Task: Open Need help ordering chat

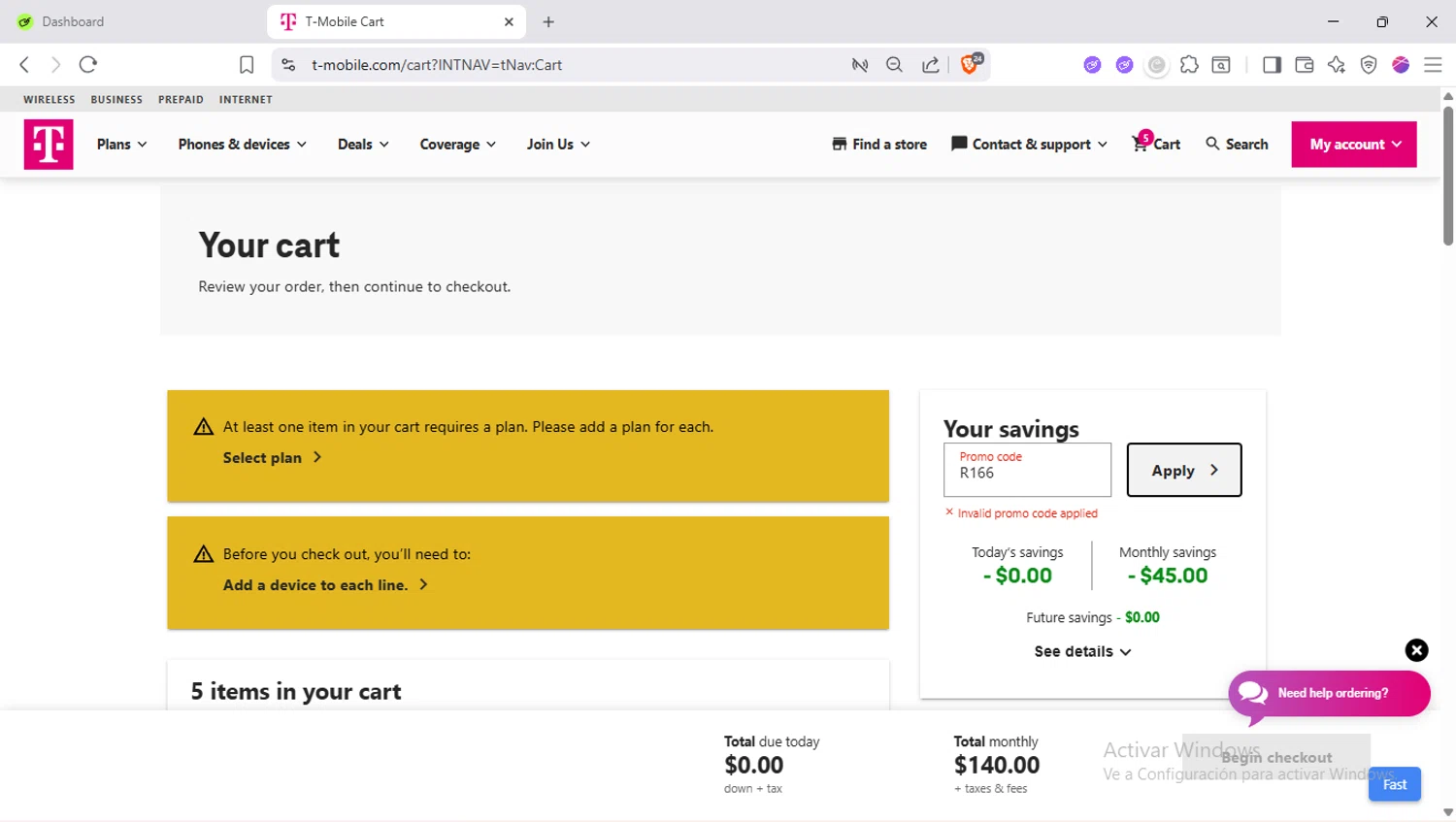Action: point(1330,693)
